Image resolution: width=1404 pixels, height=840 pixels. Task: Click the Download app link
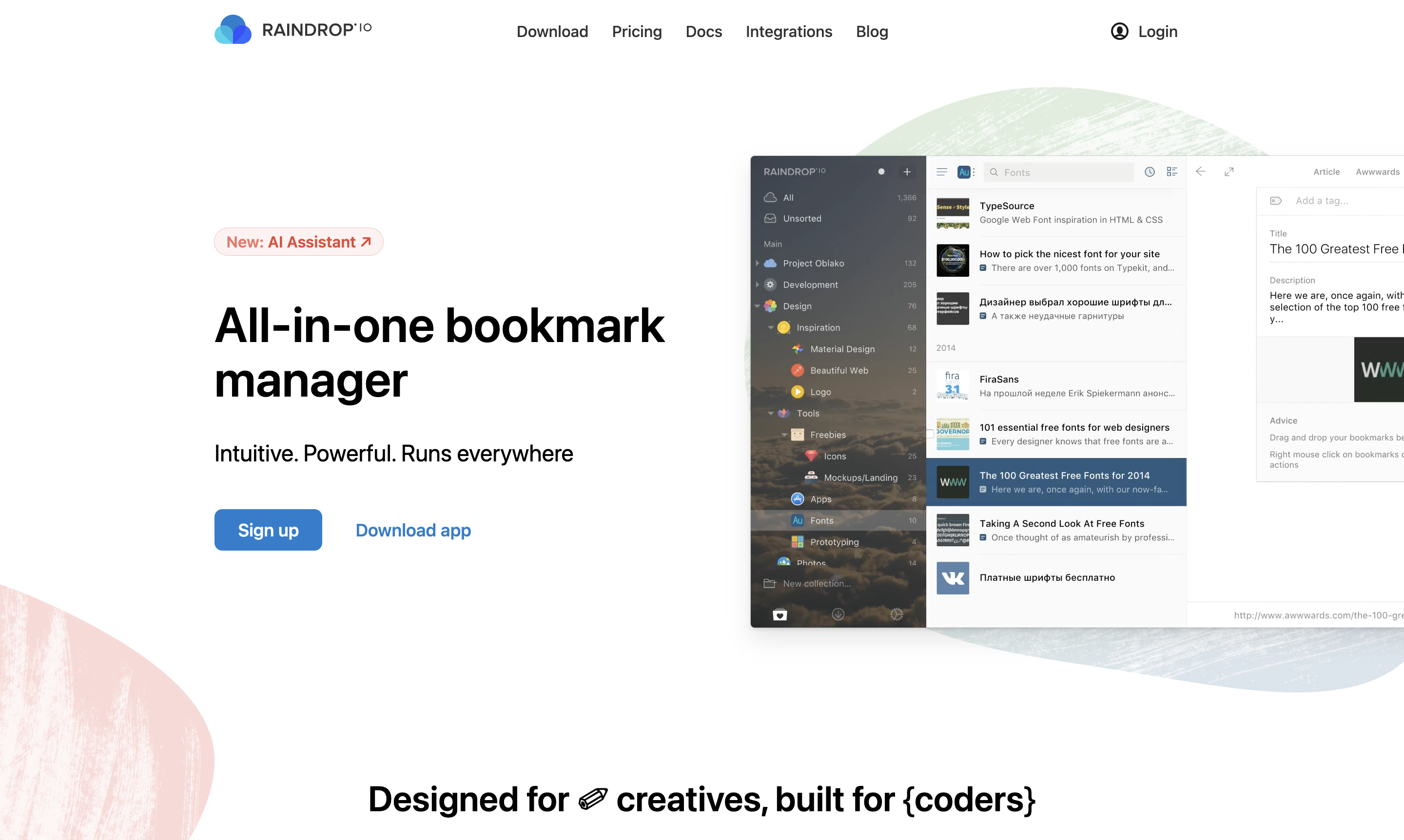[x=413, y=530]
